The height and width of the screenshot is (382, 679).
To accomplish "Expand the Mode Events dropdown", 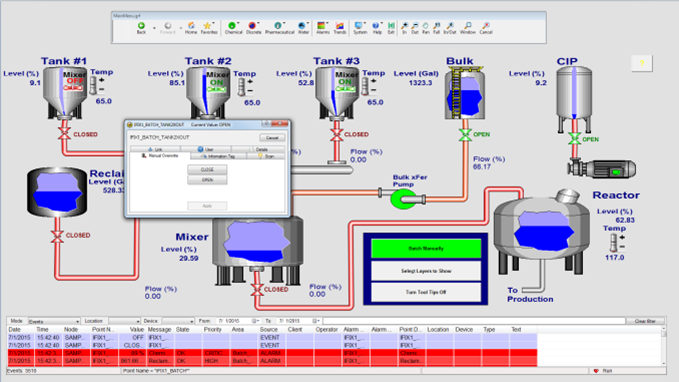I will (x=54, y=321).
